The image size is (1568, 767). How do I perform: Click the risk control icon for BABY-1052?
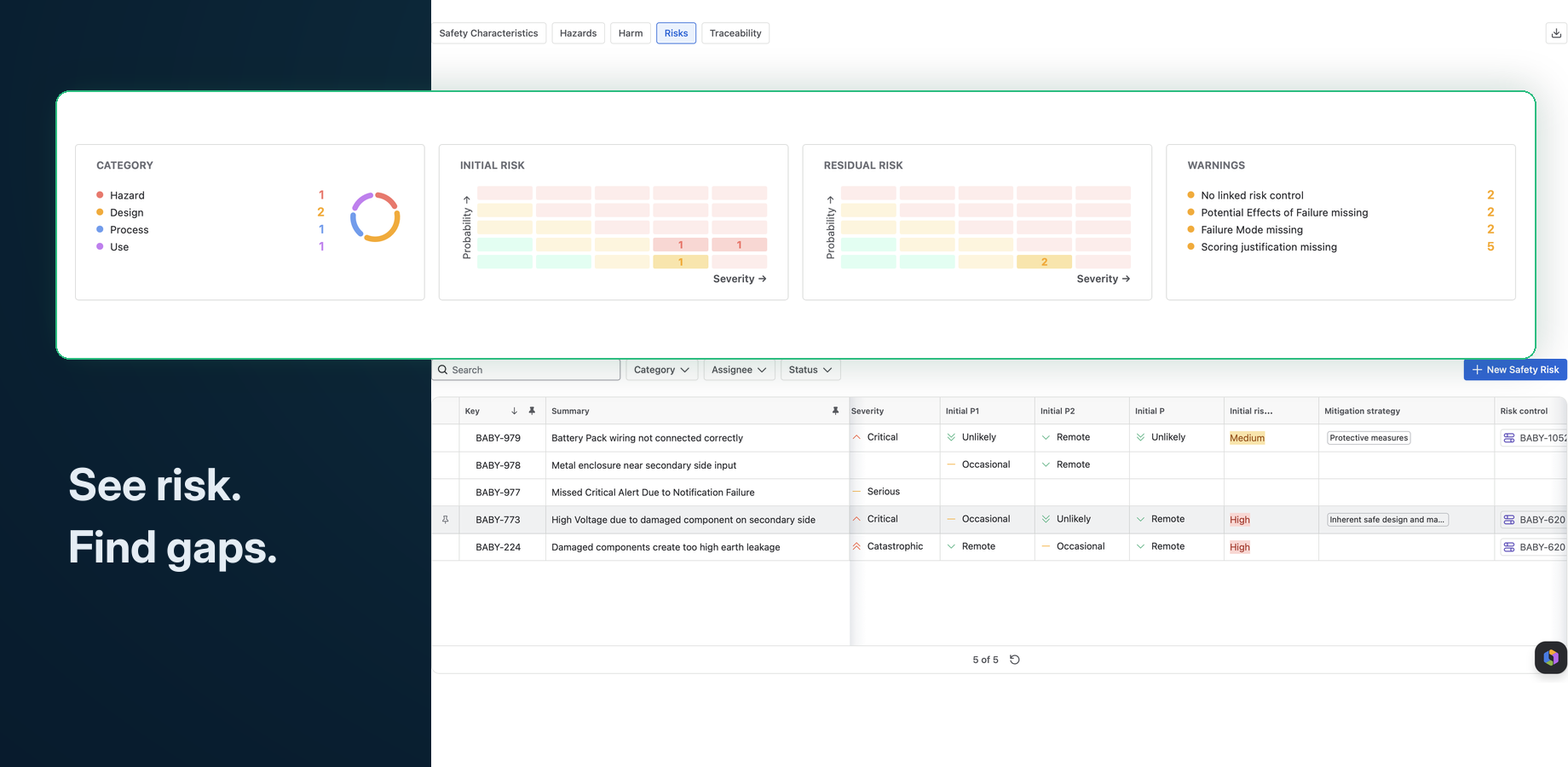[x=1509, y=438]
